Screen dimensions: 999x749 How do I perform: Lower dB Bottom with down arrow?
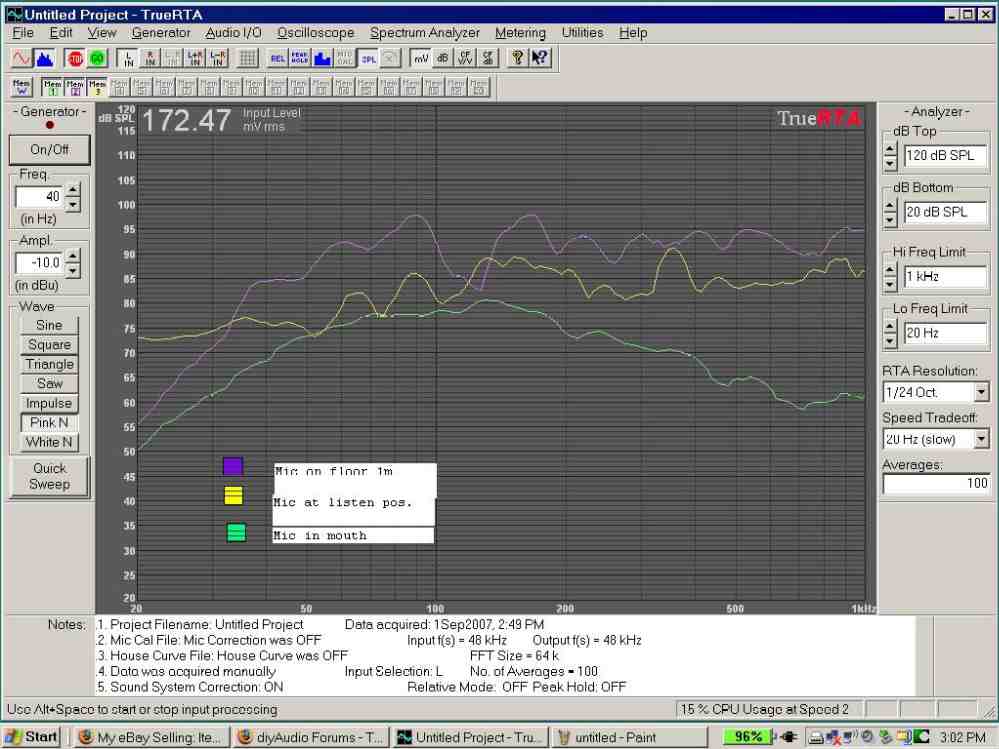click(891, 220)
